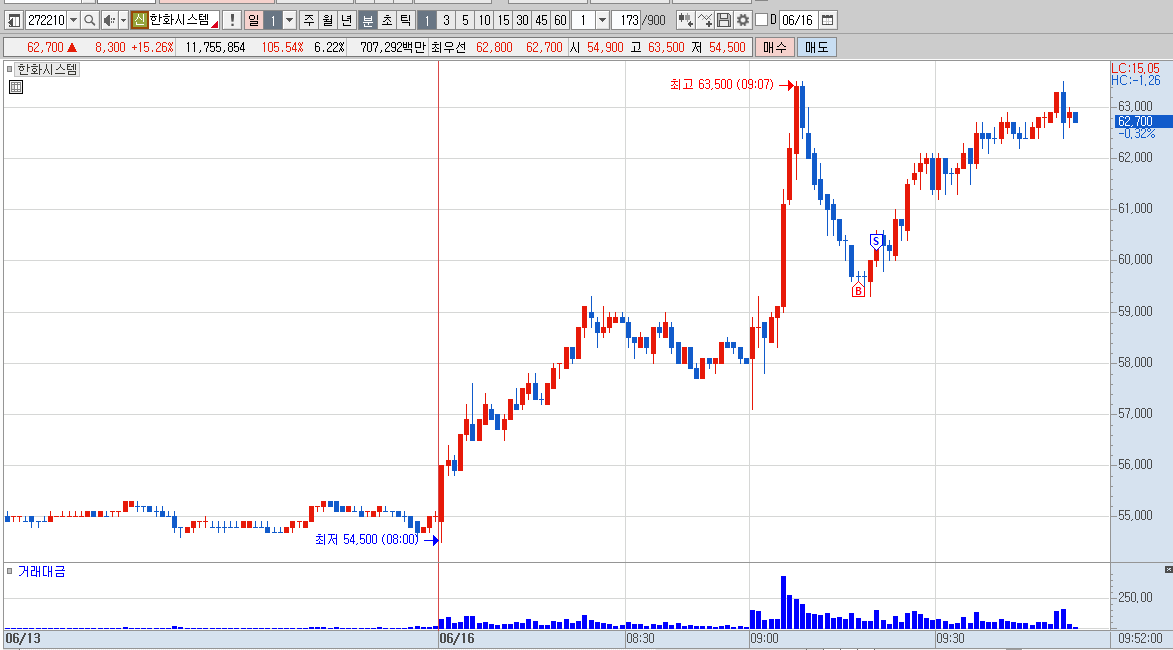Select the 60 minute interval tab
Viewport: 1173px width, 650px height.
click(560, 20)
